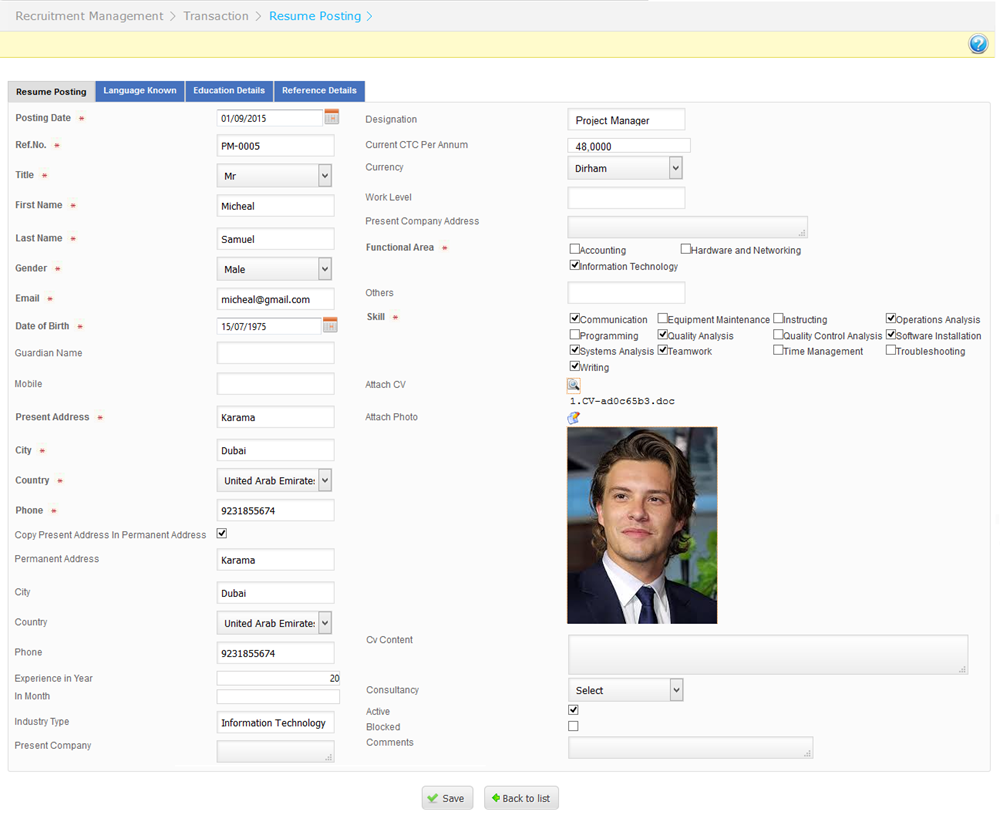Check the Accounting functional area
This screenshot has width=1000, height=822.
[575, 249]
